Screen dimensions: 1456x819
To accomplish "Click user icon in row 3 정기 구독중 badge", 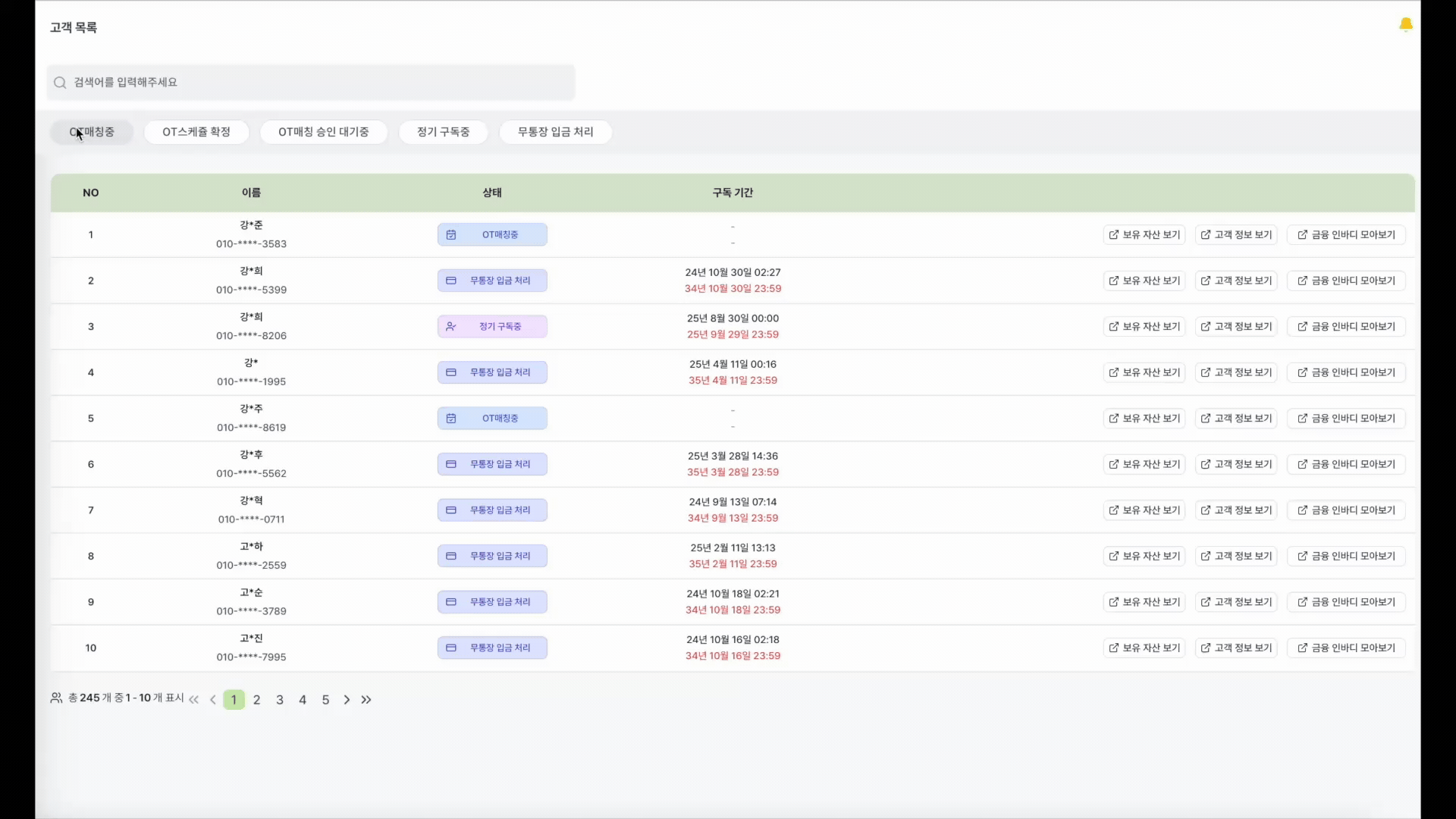I will [451, 327].
